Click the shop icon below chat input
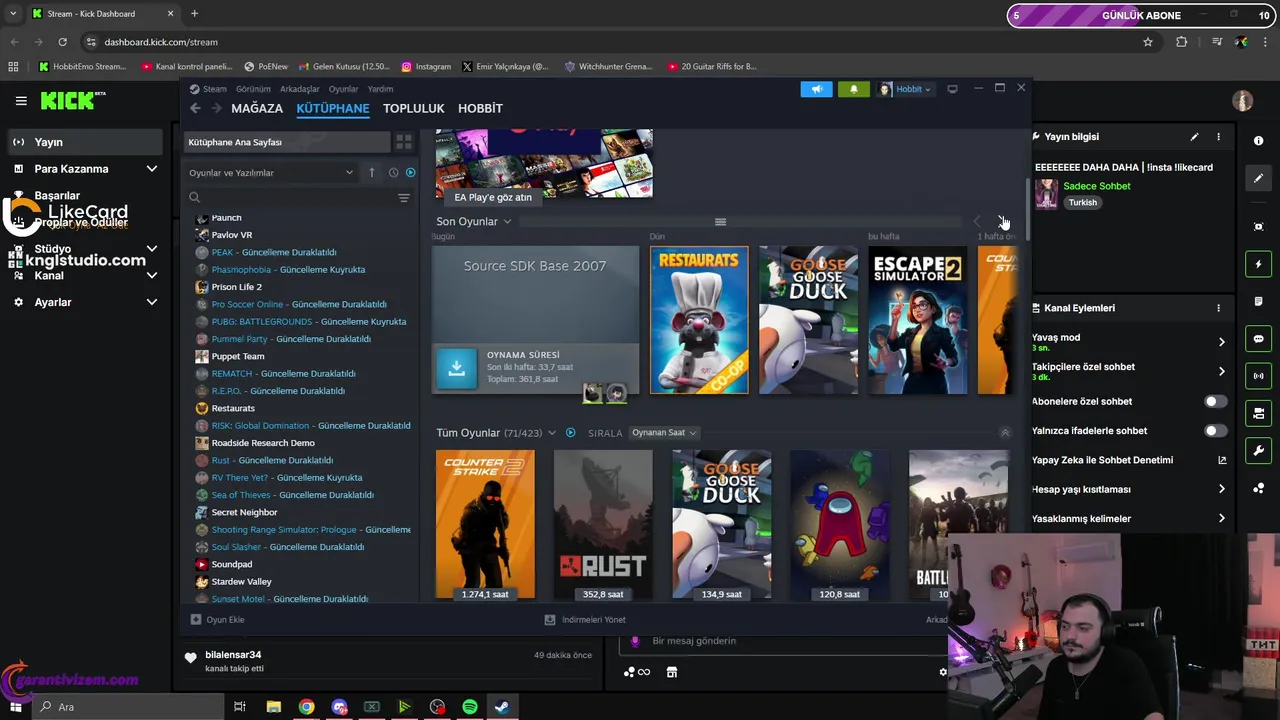This screenshot has height=720, width=1280. (672, 672)
